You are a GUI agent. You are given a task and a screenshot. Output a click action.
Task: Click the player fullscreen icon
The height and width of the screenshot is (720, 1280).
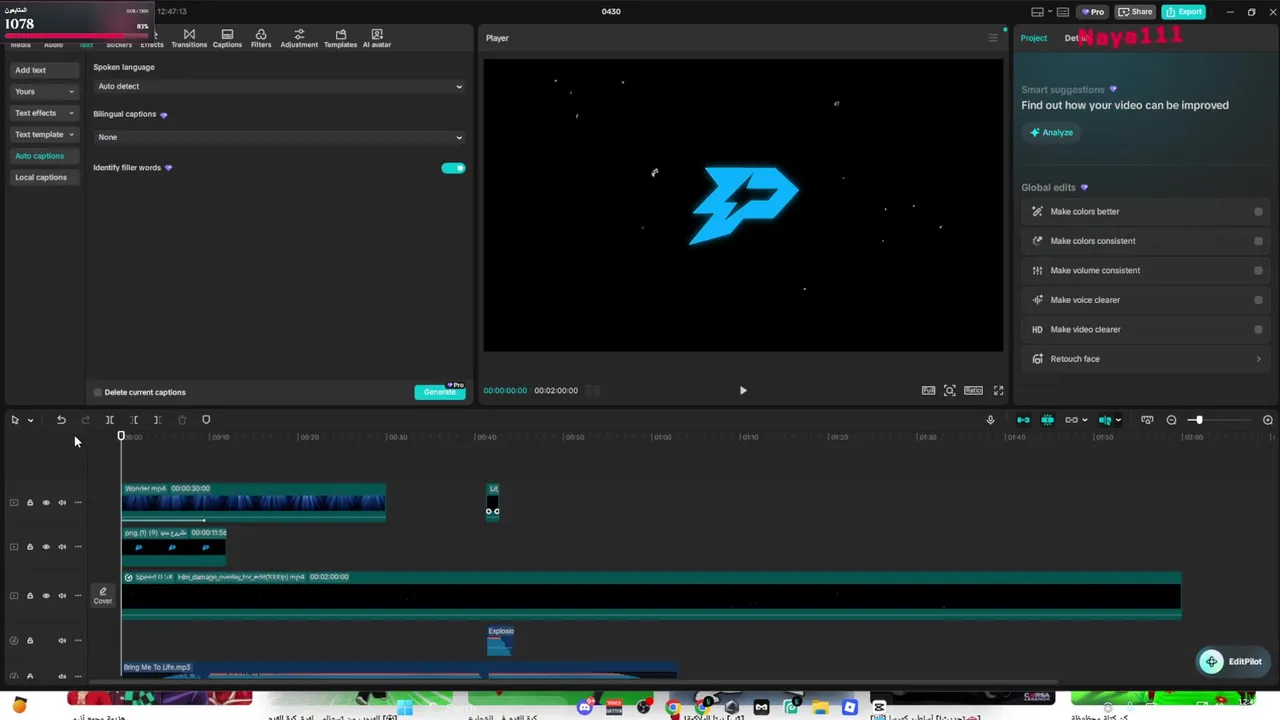click(998, 391)
